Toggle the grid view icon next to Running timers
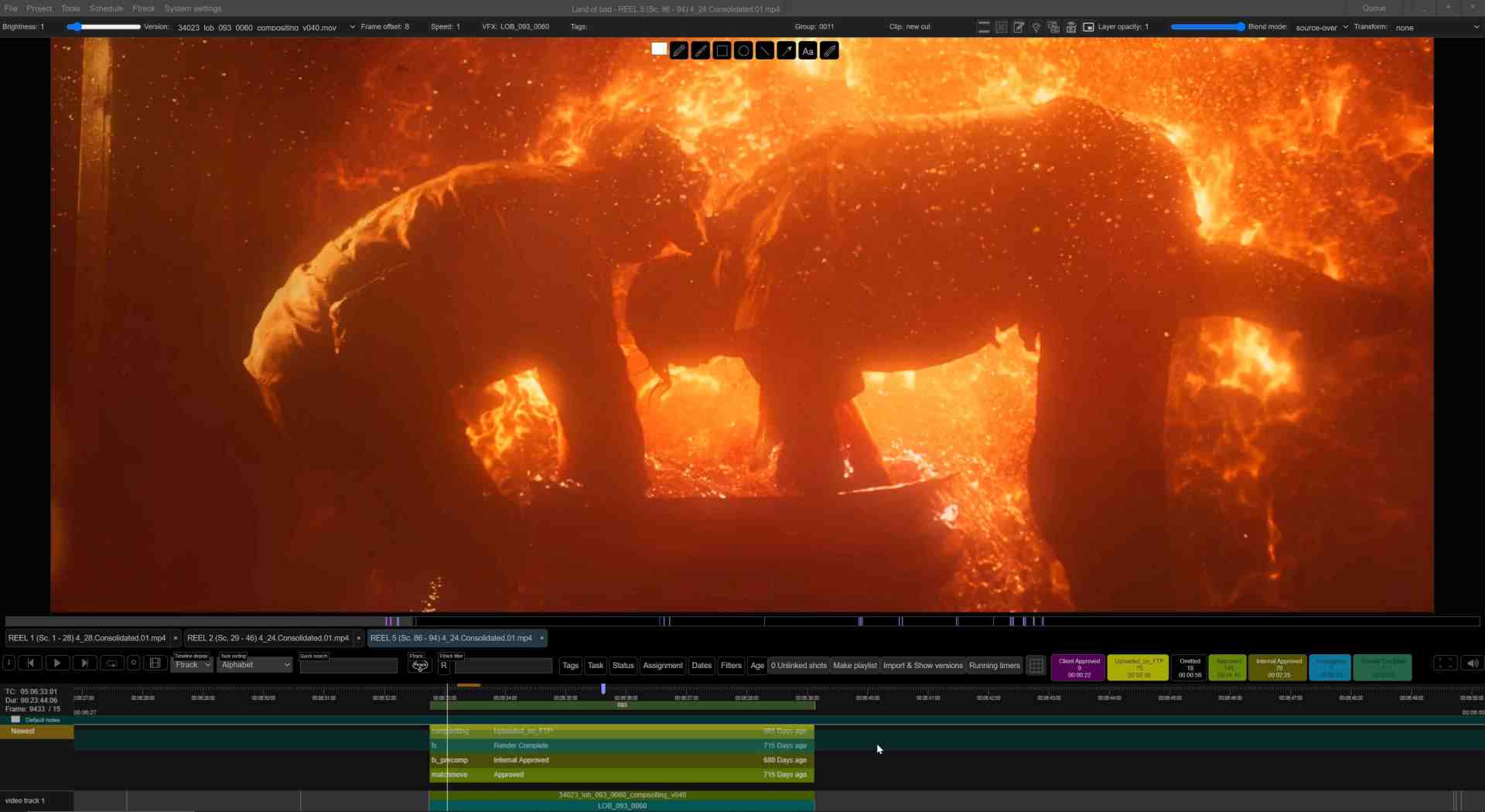 [x=1036, y=665]
